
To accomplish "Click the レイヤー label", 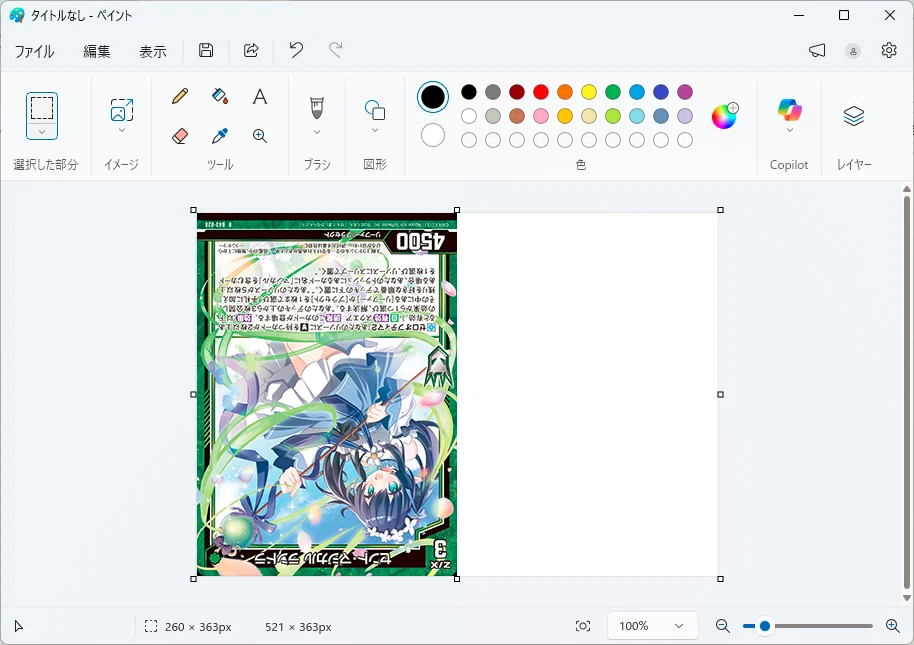I will [x=854, y=165].
